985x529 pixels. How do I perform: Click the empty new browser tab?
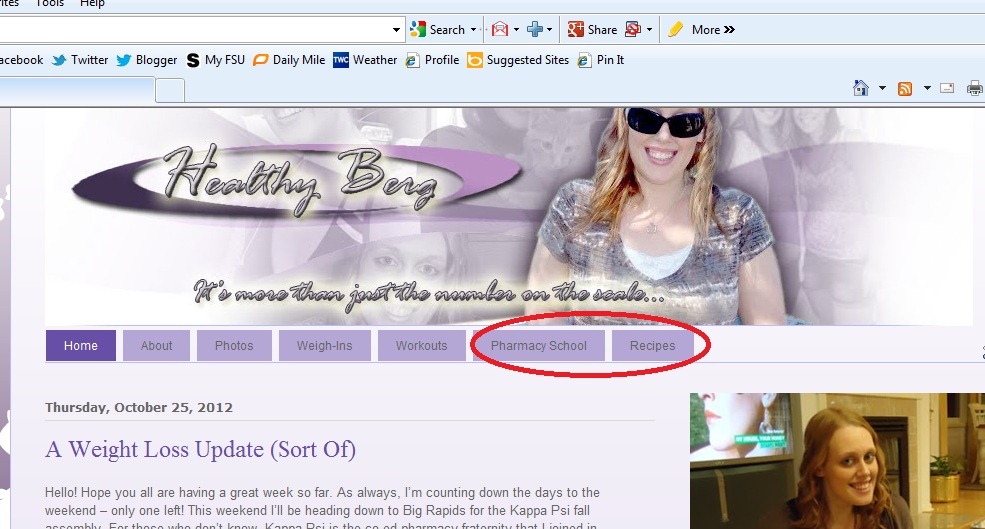tap(170, 90)
